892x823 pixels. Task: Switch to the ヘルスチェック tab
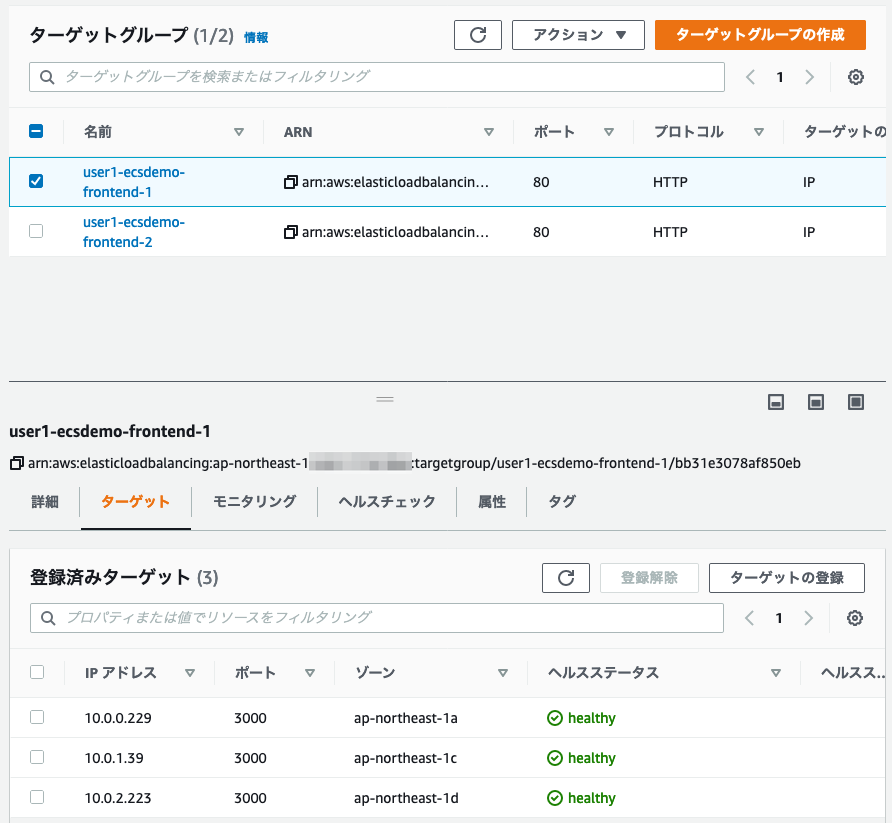[387, 502]
